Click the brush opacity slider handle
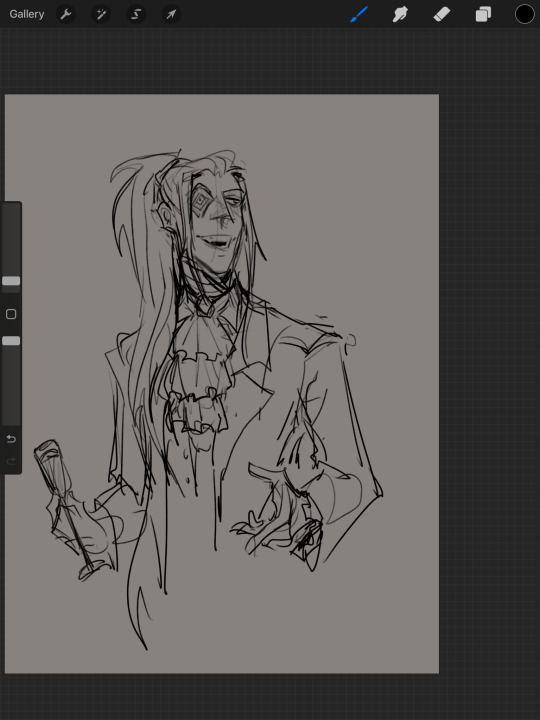Image resolution: width=540 pixels, height=720 pixels. coord(11,341)
